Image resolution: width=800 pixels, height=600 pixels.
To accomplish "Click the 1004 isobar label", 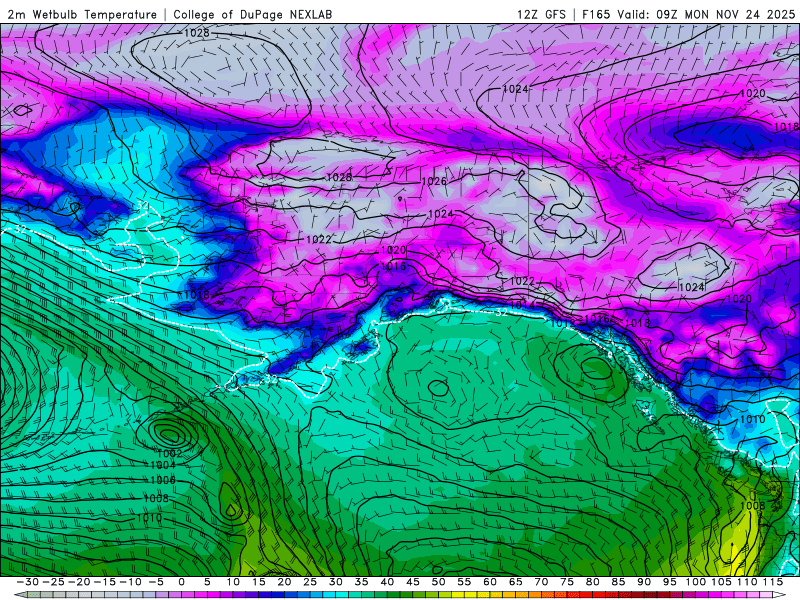I will pyautogui.click(x=163, y=465).
